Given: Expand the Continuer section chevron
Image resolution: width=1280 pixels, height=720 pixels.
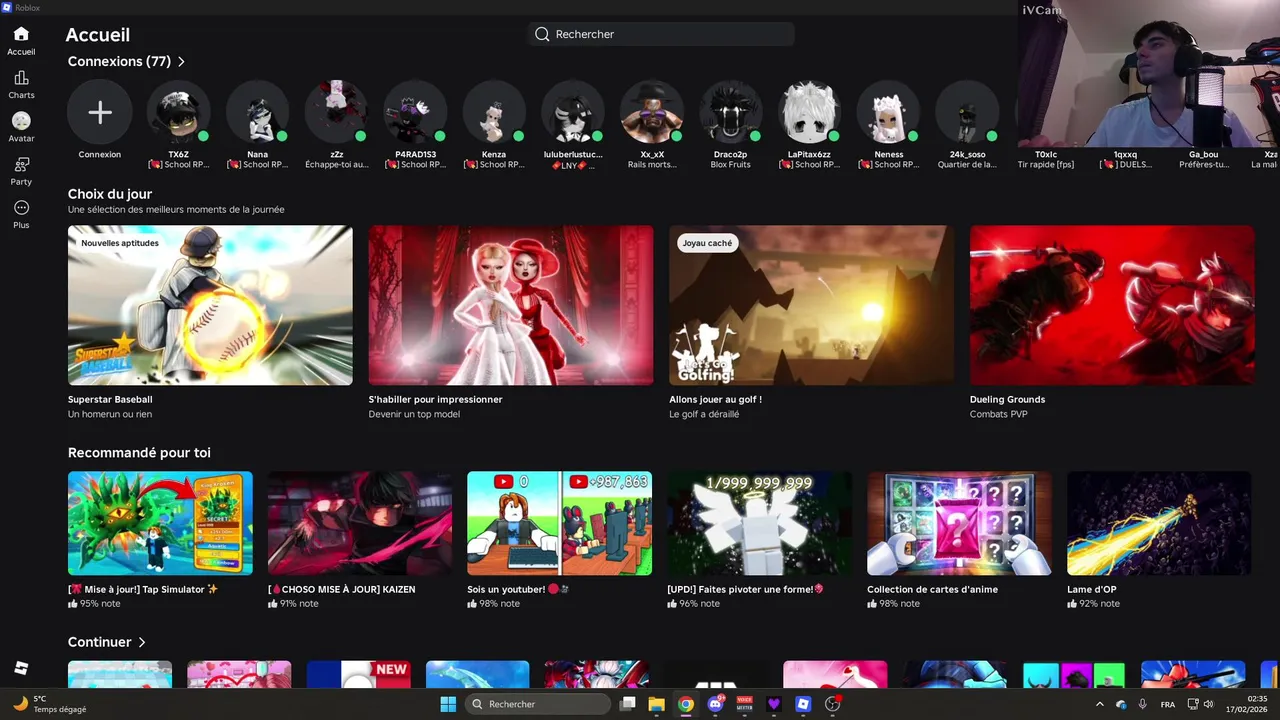Looking at the screenshot, I should (142, 642).
